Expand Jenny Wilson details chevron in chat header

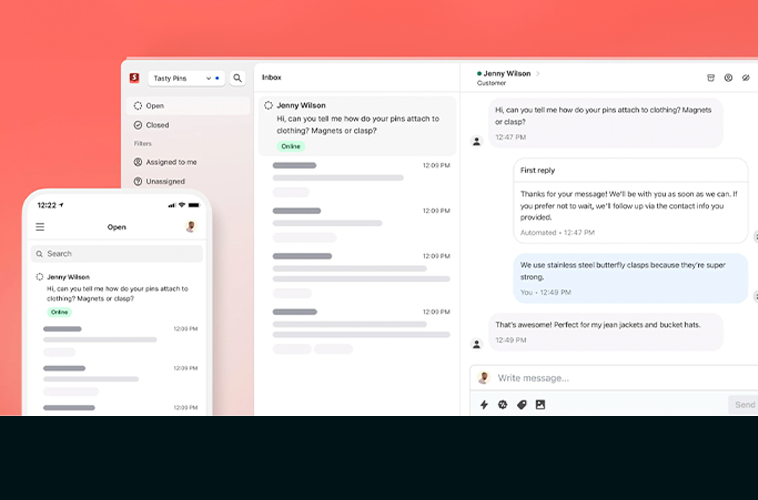click(x=538, y=73)
